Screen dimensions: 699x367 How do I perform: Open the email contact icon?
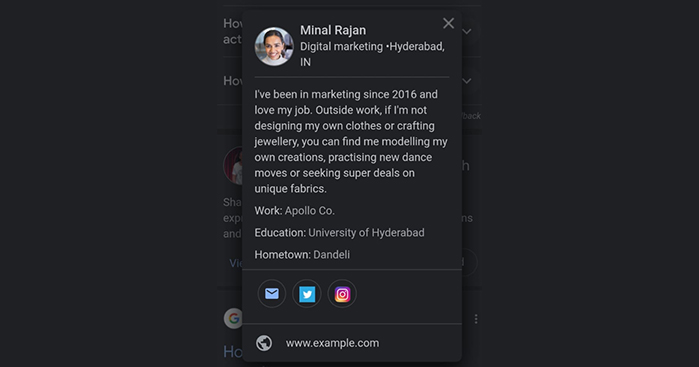pyautogui.click(x=271, y=294)
